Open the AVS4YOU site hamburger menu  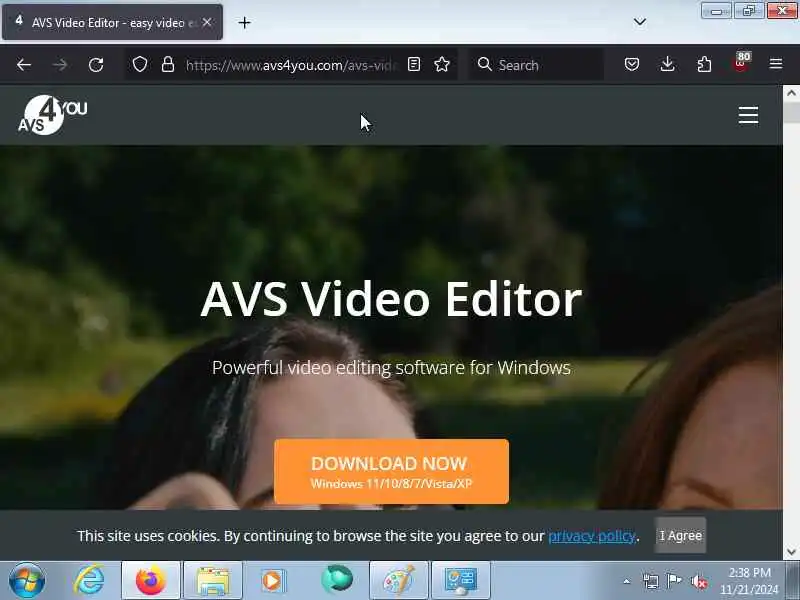[x=748, y=115]
